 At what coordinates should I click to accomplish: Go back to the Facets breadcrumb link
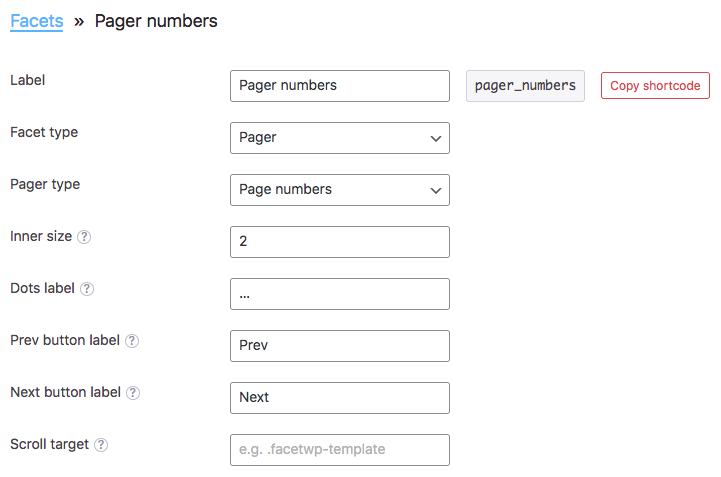coord(37,21)
